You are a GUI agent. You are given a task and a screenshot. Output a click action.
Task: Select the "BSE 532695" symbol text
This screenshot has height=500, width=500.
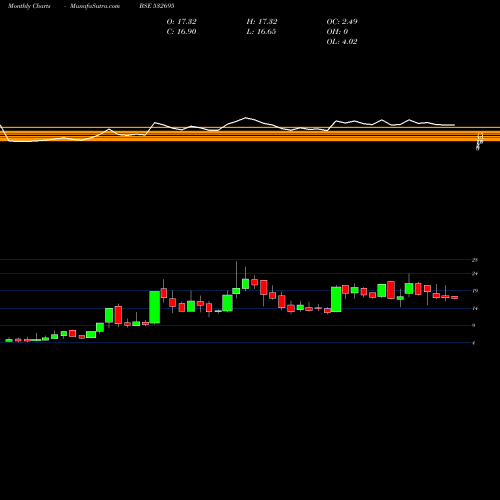pyautogui.click(x=157, y=6)
